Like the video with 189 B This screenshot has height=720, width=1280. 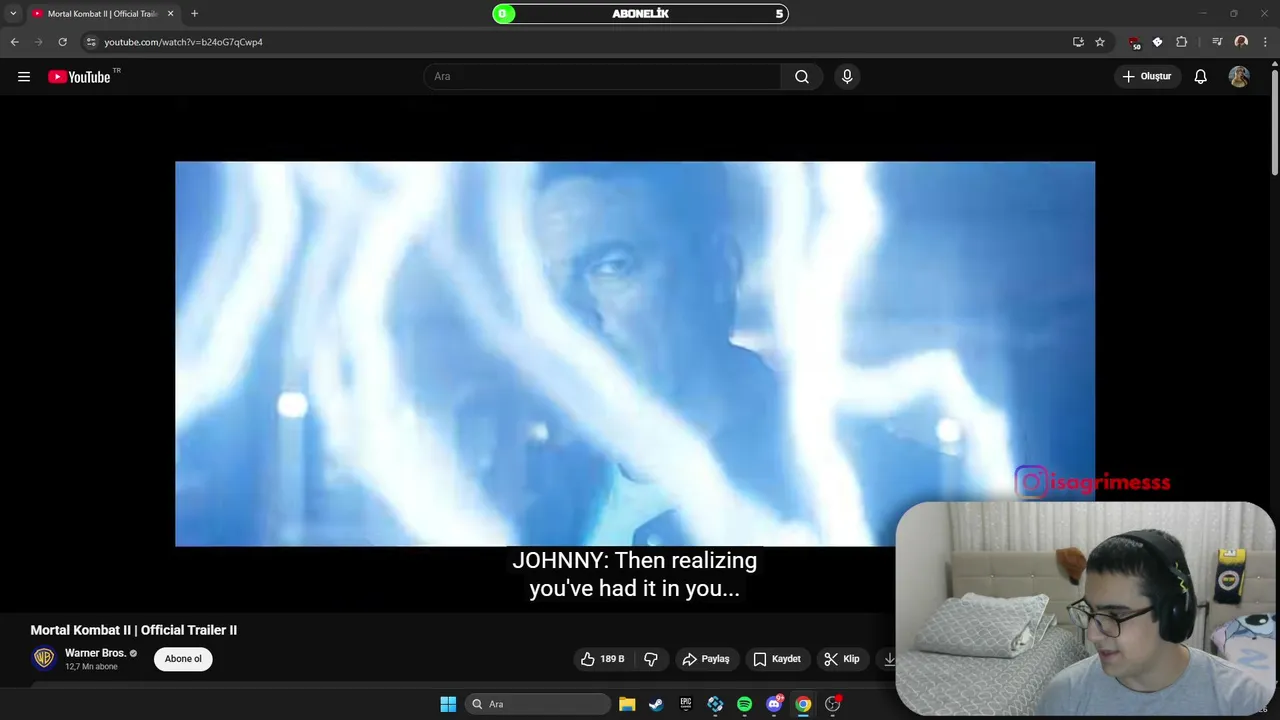603,659
